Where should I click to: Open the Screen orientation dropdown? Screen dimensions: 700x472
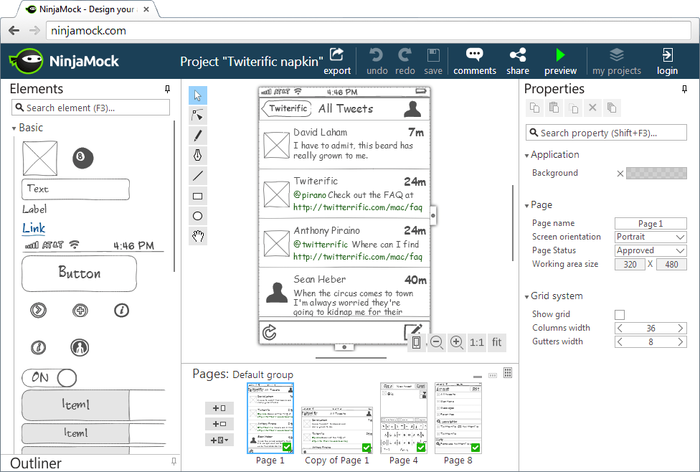point(650,237)
